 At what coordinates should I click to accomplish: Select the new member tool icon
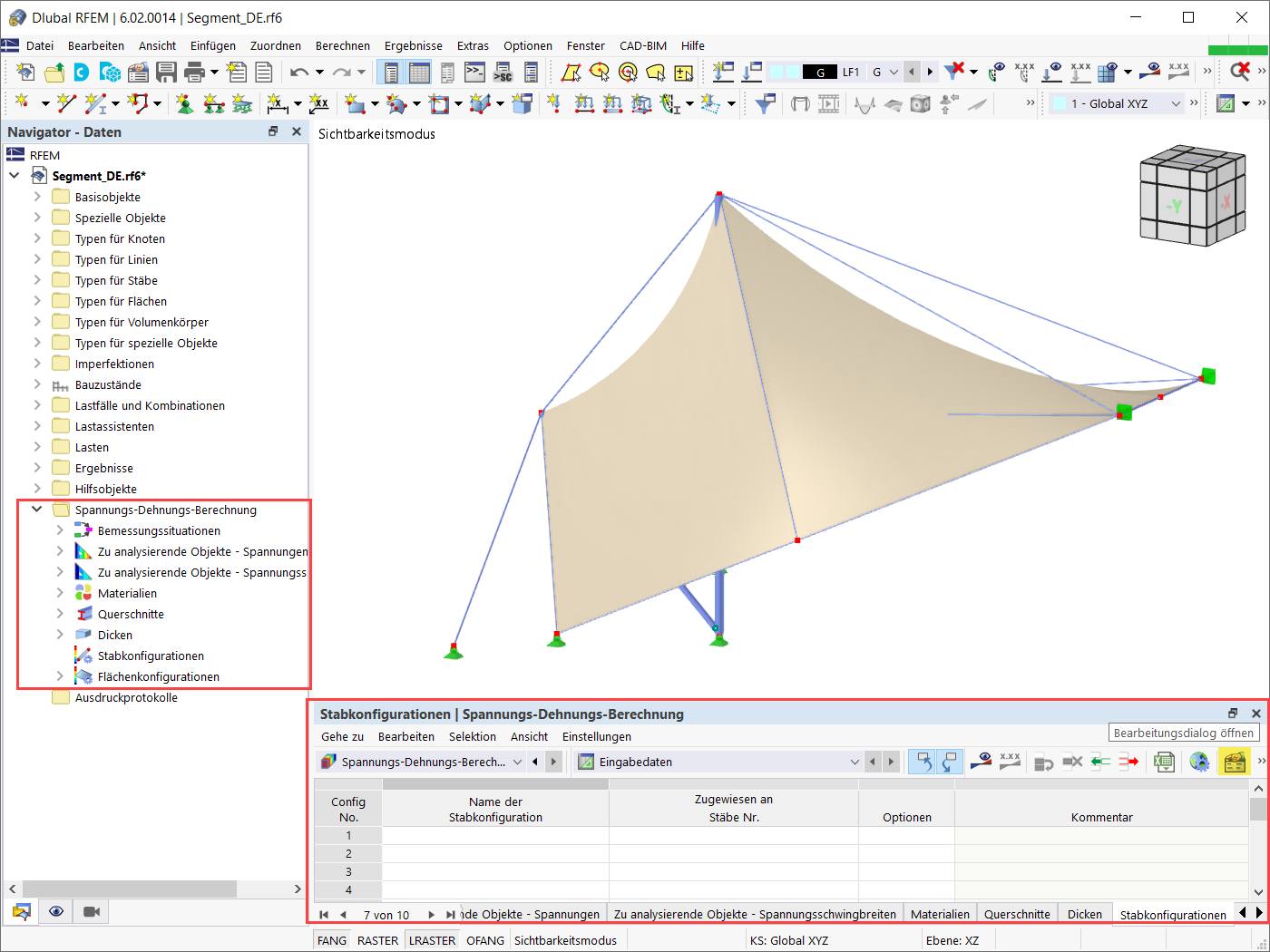click(x=94, y=104)
